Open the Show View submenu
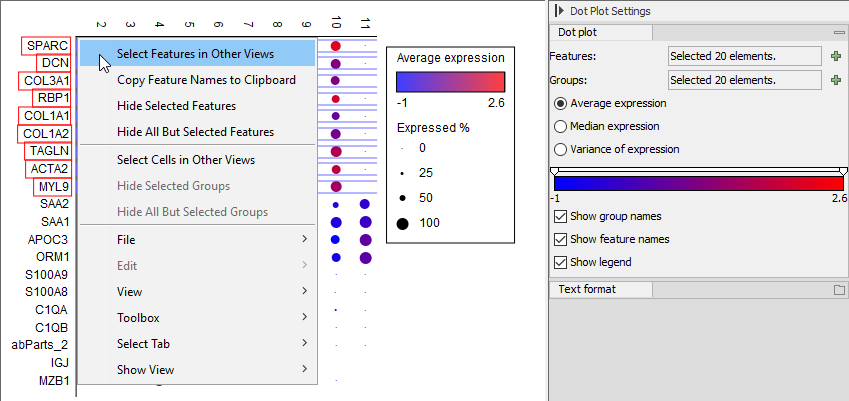Image resolution: width=849 pixels, height=401 pixels. click(x=197, y=370)
